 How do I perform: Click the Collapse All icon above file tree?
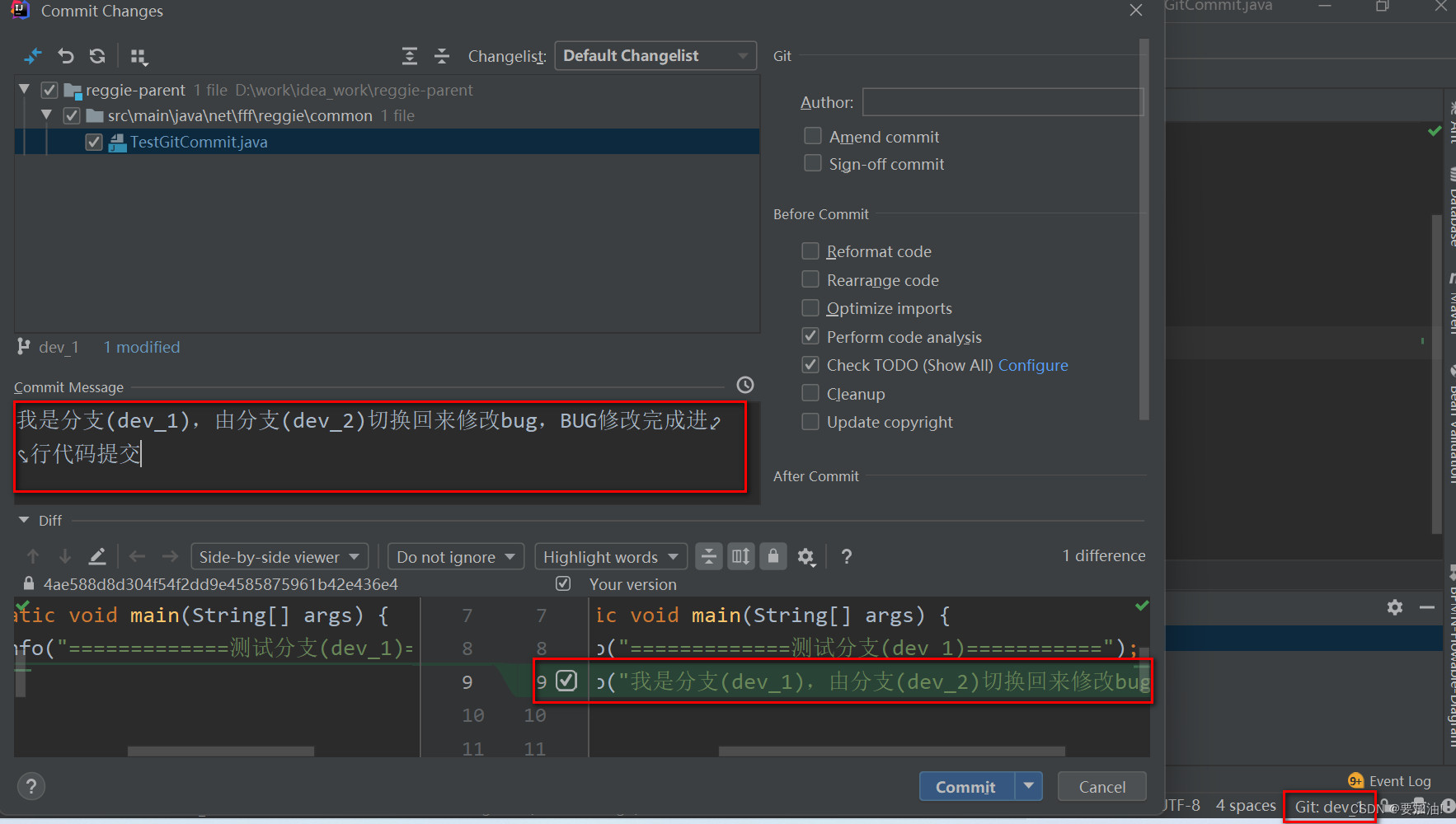coord(442,56)
